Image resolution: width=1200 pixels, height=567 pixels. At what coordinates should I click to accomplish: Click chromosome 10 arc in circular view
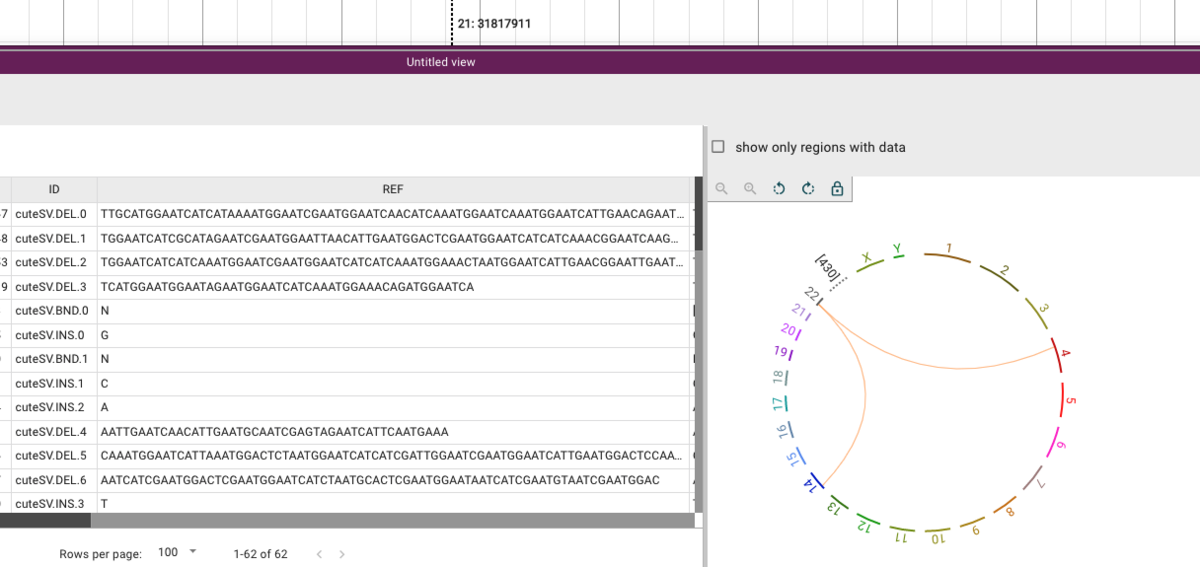936,530
